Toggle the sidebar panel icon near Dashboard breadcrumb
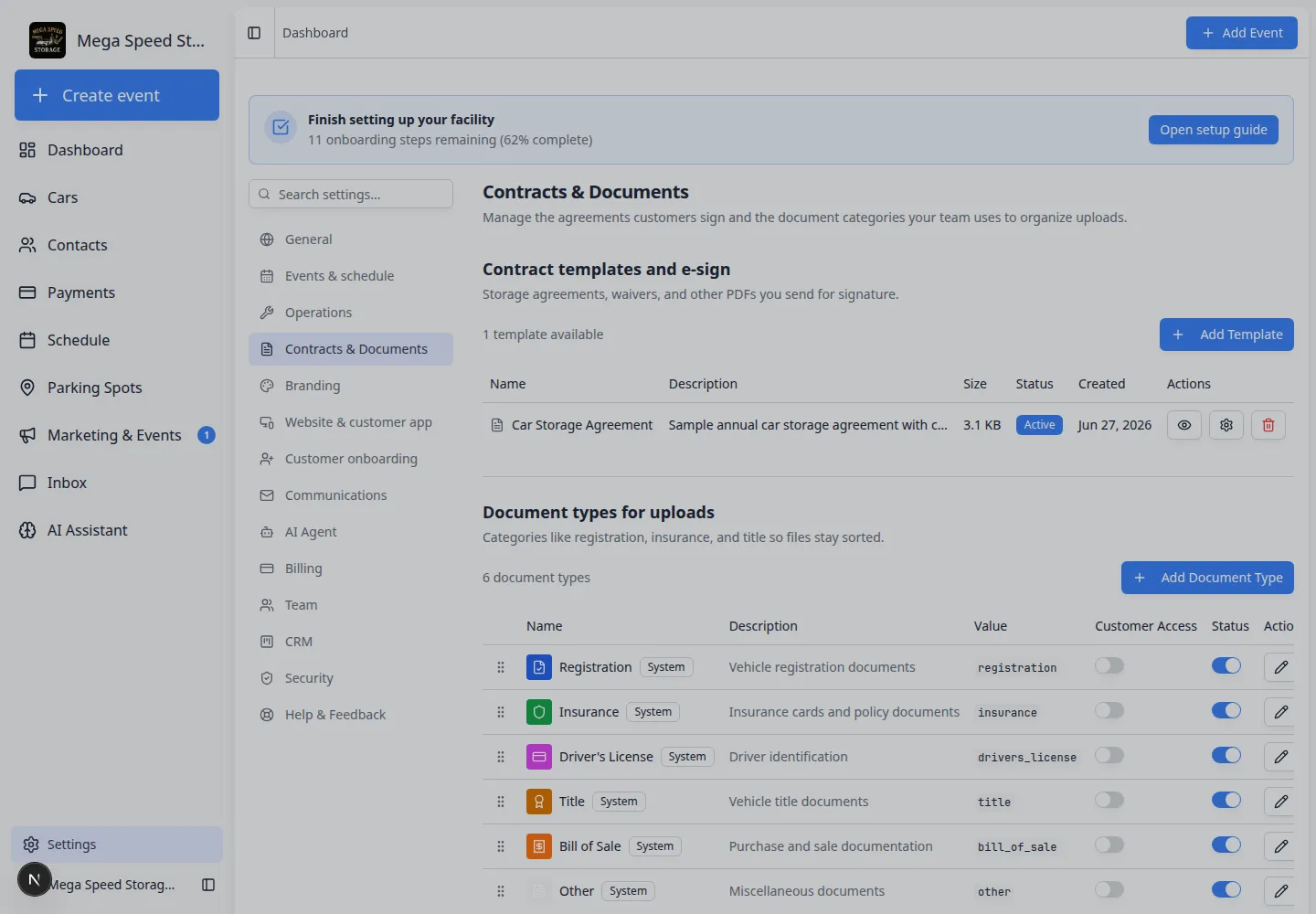The width and height of the screenshot is (1316, 914). (x=254, y=33)
